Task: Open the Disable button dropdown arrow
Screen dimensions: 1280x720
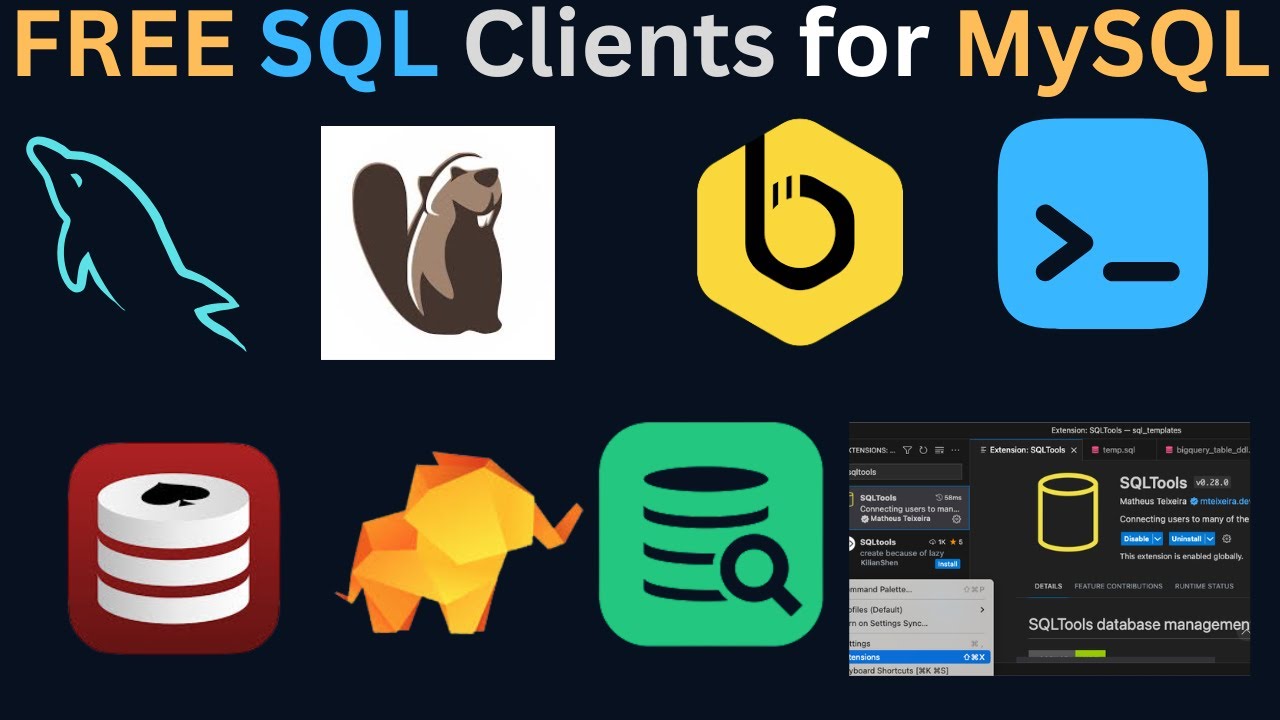Action: (1157, 539)
